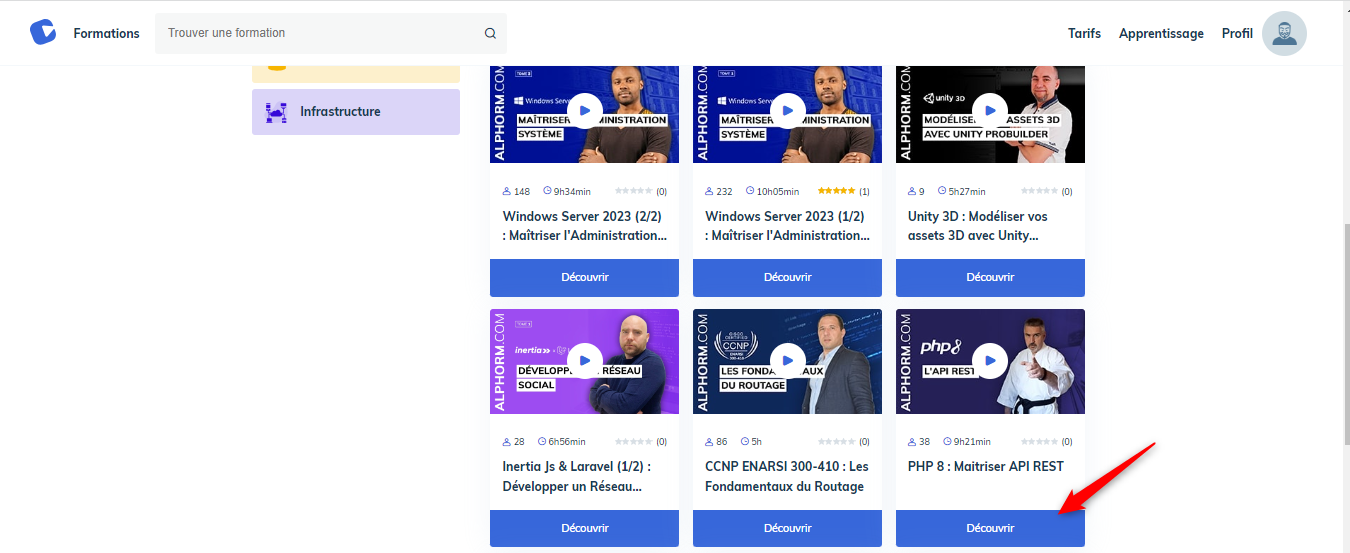
Task: Open the Windows Server 2023 (1/2) course title
Action: pos(787,226)
